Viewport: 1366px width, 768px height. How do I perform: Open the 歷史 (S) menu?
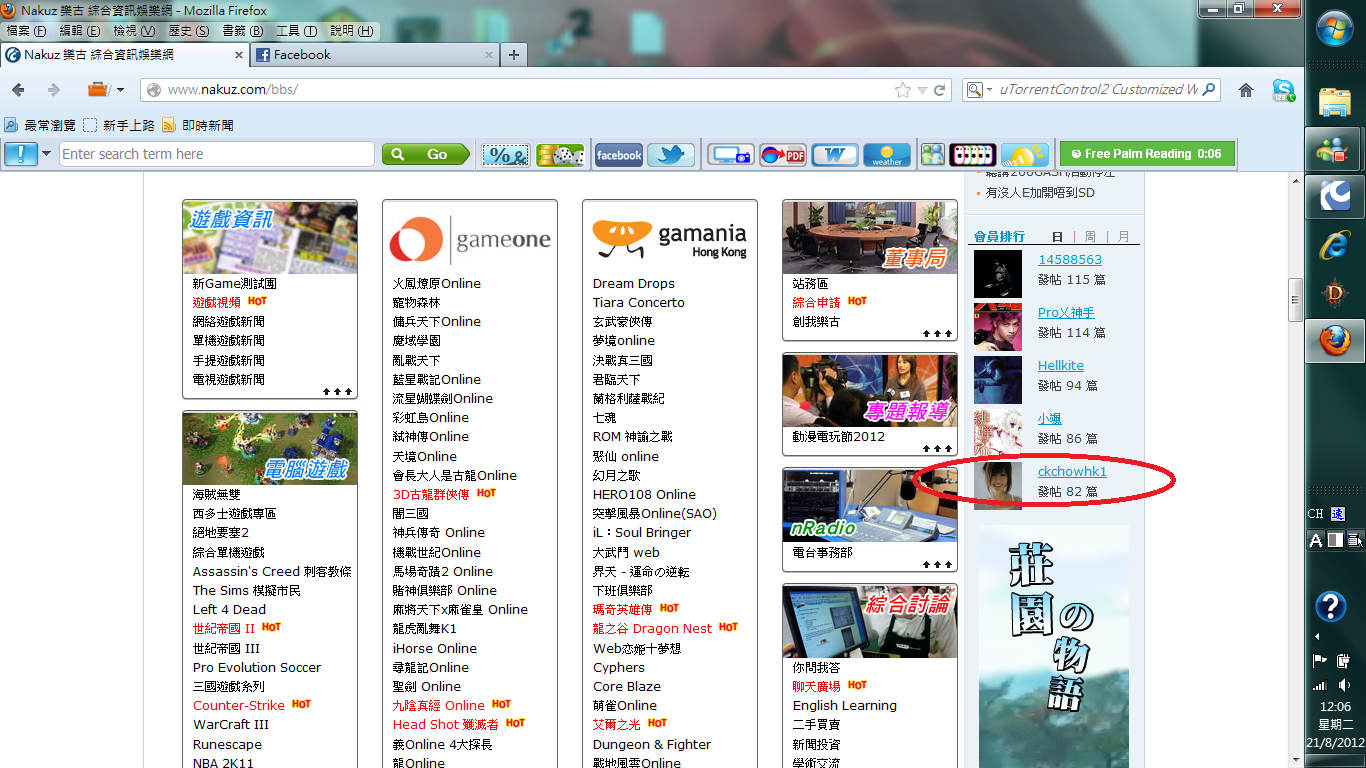[189, 31]
